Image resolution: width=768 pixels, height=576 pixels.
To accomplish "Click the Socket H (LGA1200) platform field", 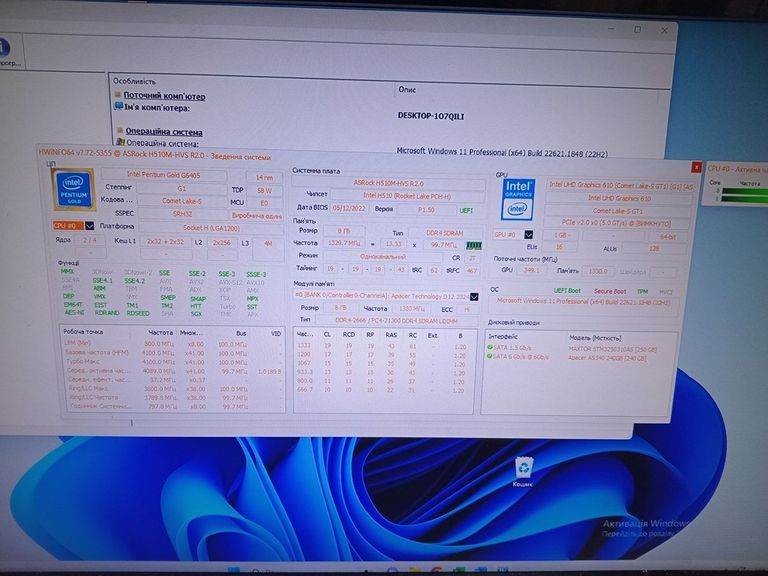I will [x=211, y=228].
